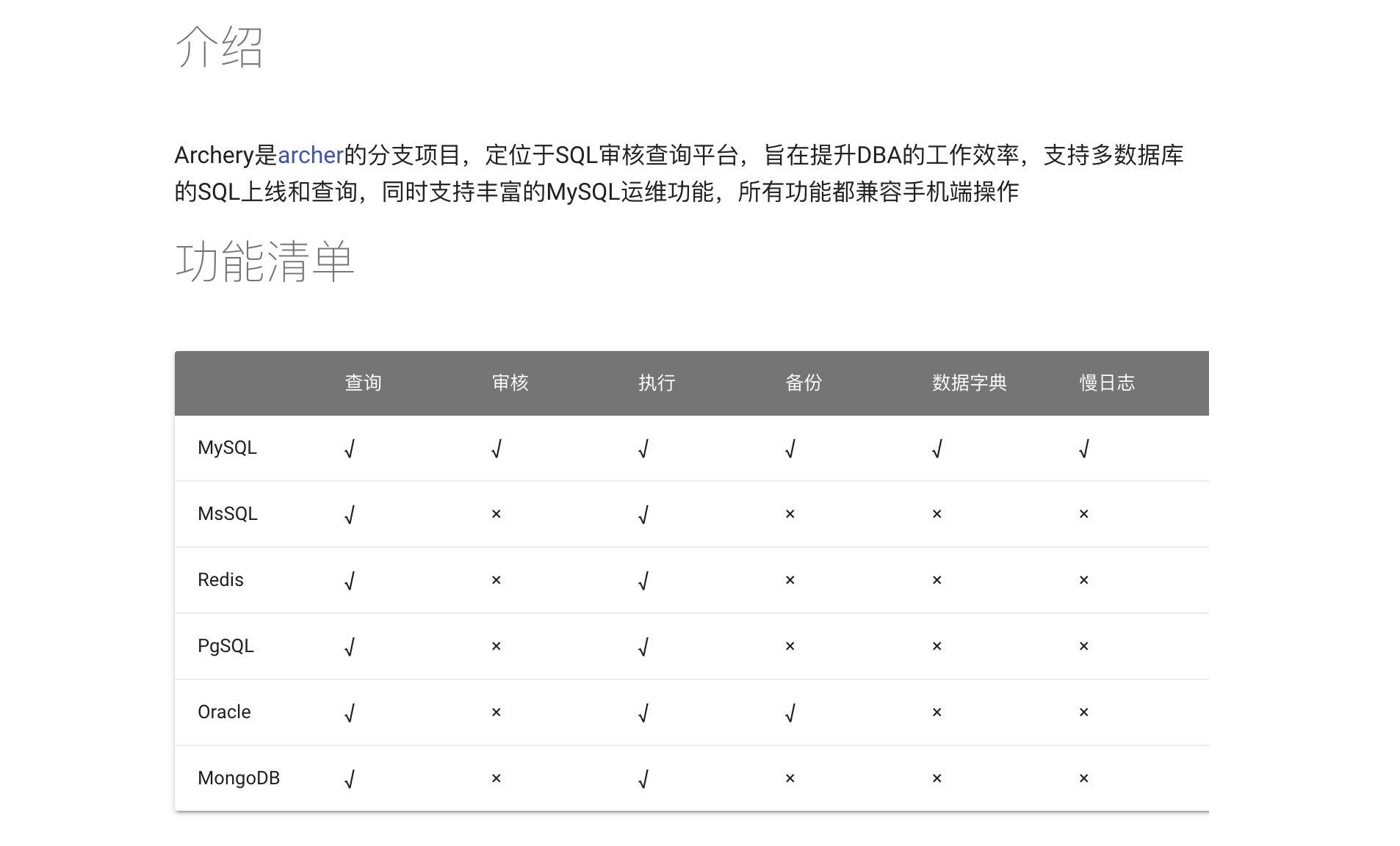Screen dimensions: 1400x846
Task: Click the Oracle row label
Action: pos(223,712)
